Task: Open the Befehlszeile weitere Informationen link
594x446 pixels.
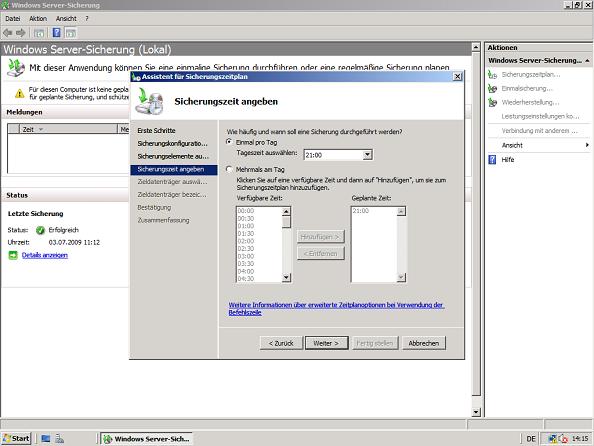Action: click(x=336, y=308)
